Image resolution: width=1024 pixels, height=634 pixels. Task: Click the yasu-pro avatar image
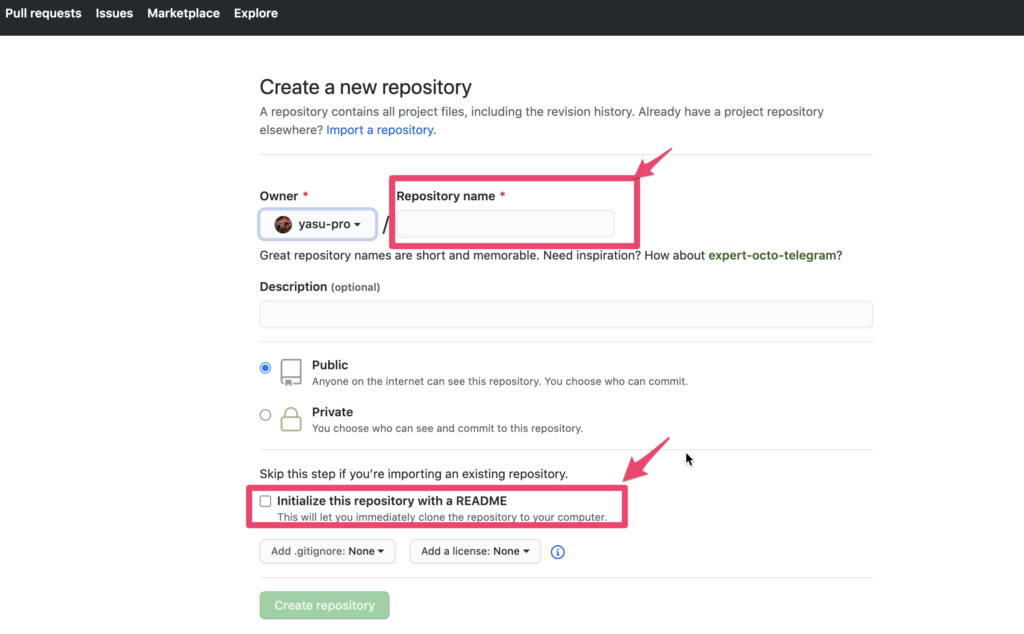[283, 224]
